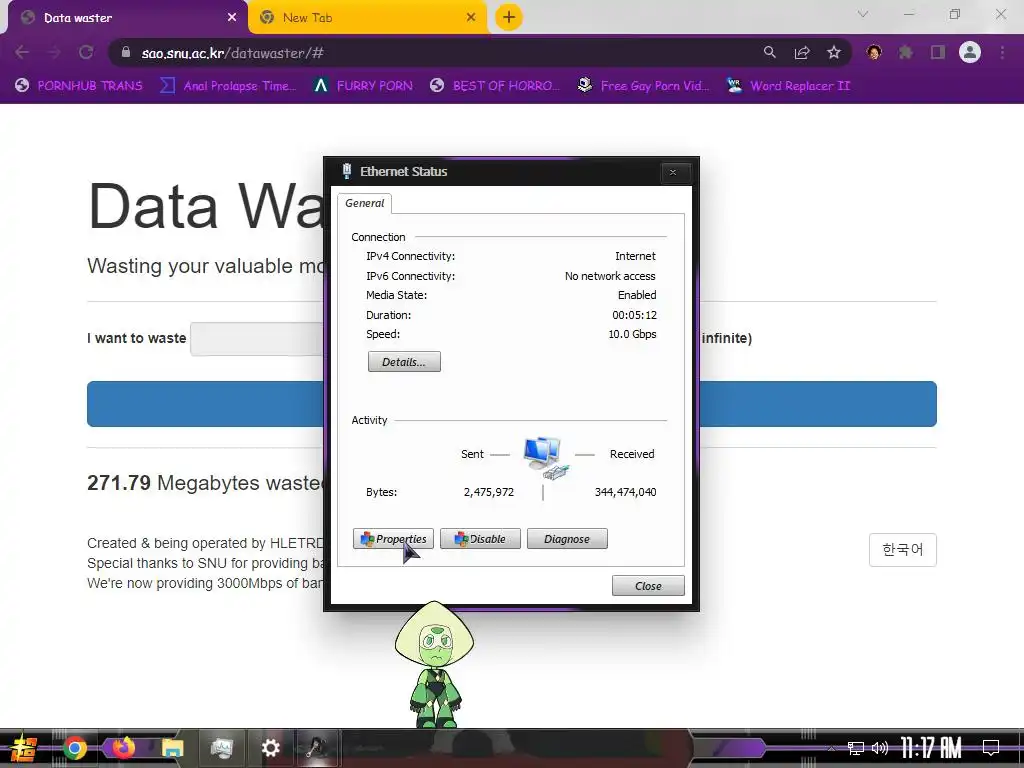This screenshot has height=768, width=1024.
Task: Click the Peridot desktop mascot character
Action: (434, 665)
